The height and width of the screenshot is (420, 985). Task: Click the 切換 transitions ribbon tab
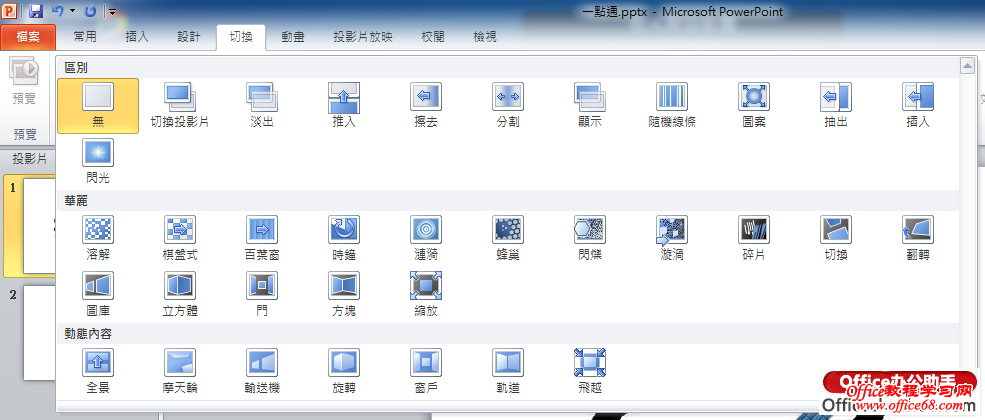[241, 37]
